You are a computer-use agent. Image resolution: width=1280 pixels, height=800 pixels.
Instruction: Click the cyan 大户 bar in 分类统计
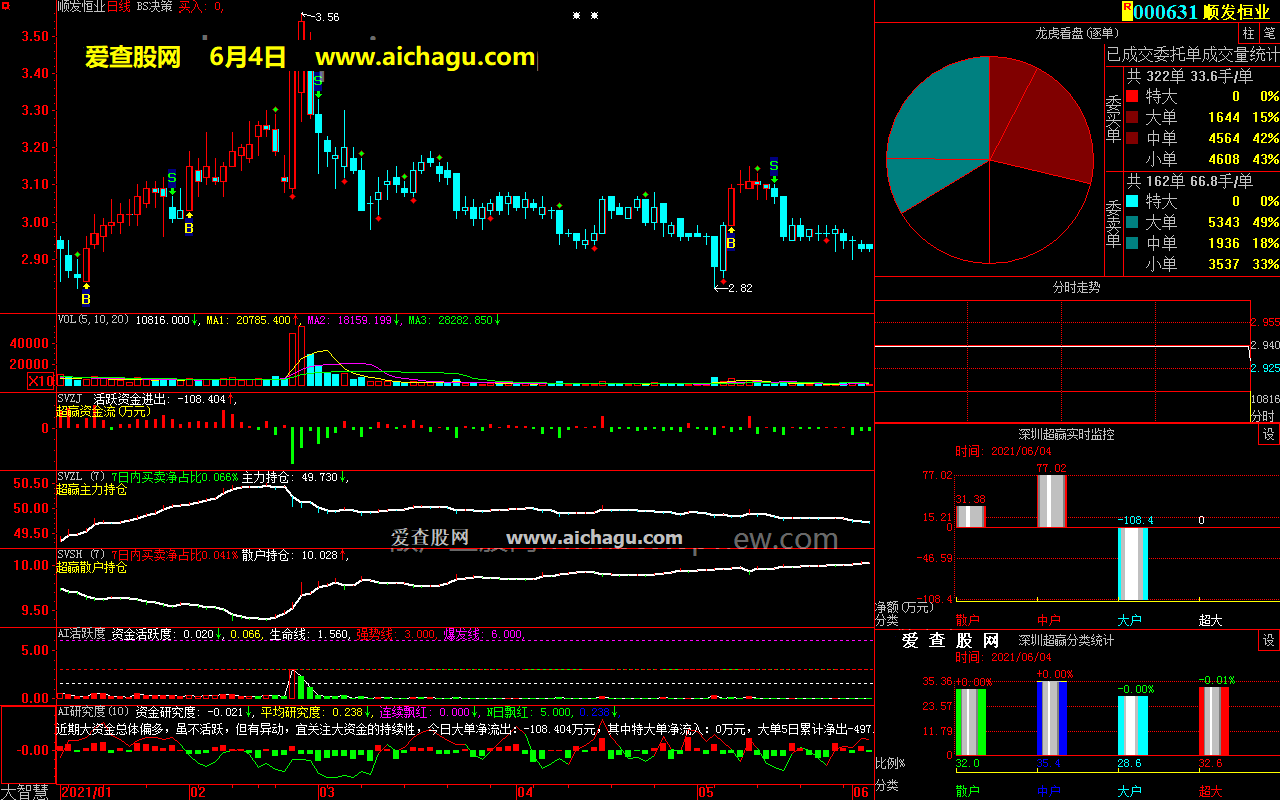pyautogui.click(x=1133, y=726)
